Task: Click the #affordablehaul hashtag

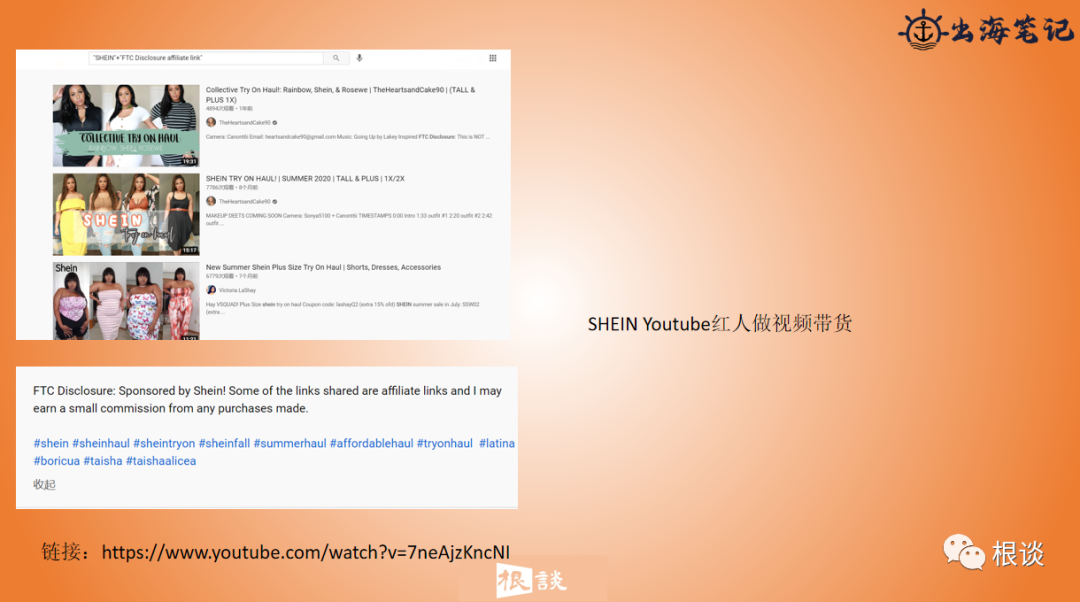Action: [371, 443]
